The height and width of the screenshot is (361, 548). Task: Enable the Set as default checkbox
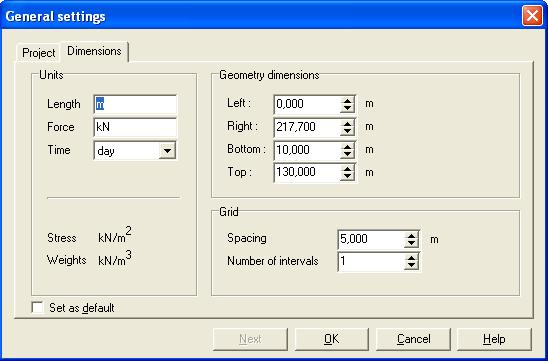click(x=37, y=308)
